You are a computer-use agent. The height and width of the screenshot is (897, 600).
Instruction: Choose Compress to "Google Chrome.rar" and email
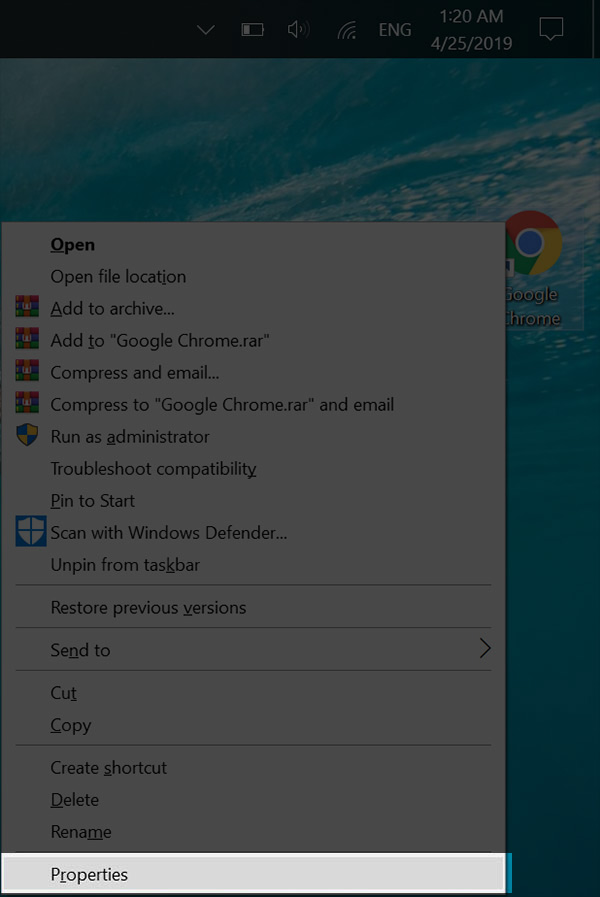point(253,405)
